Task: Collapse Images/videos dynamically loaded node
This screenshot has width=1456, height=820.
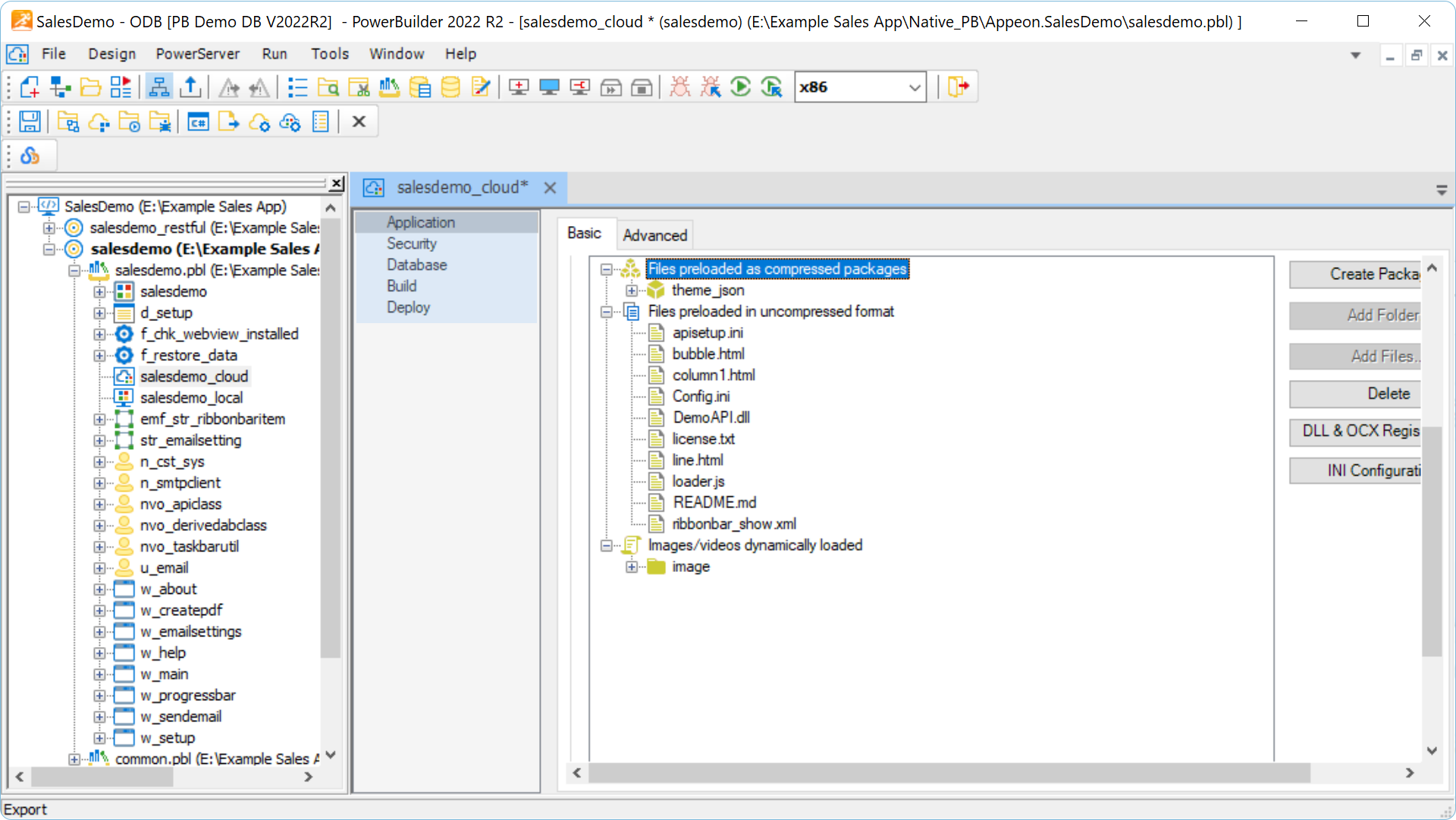Action: click(606, 545)
